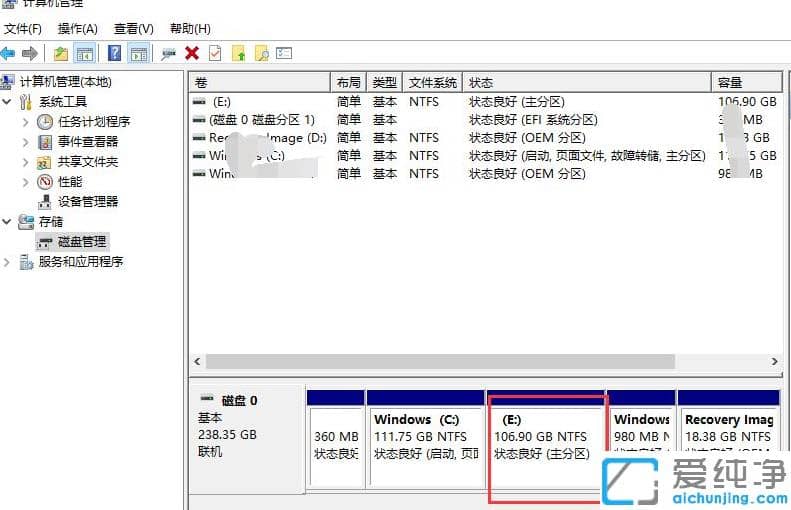The image size is (791, 510).
Task: Click the red X delete icon
Action: coord(192,53)
